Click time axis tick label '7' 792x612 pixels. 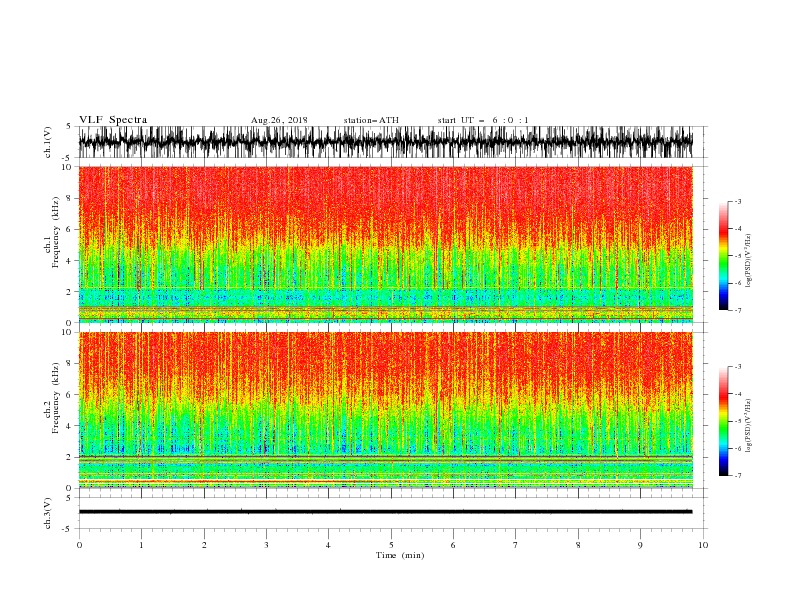[x=516, y=545]
